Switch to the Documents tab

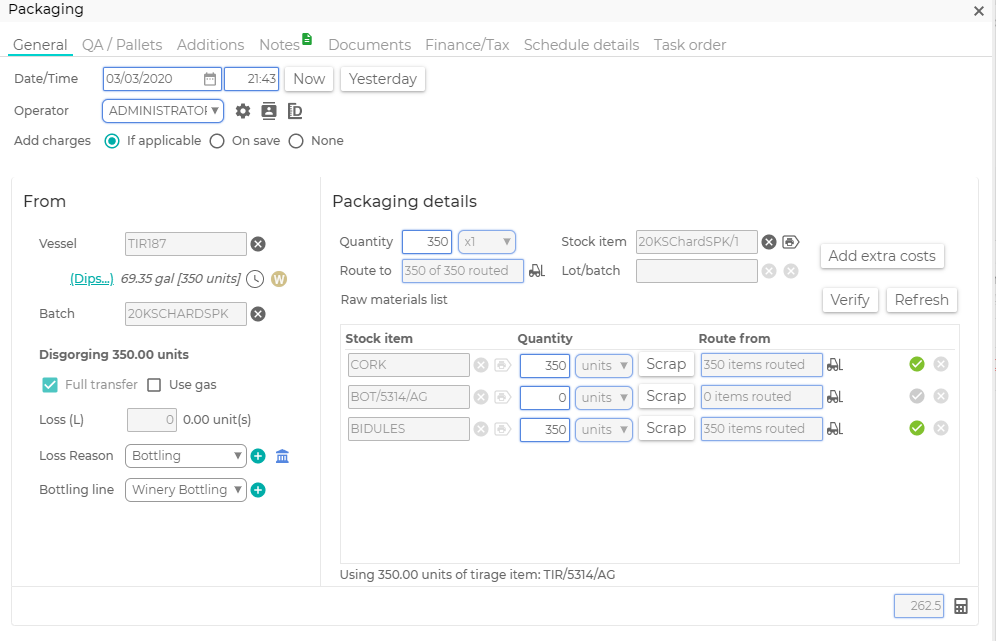370,45
